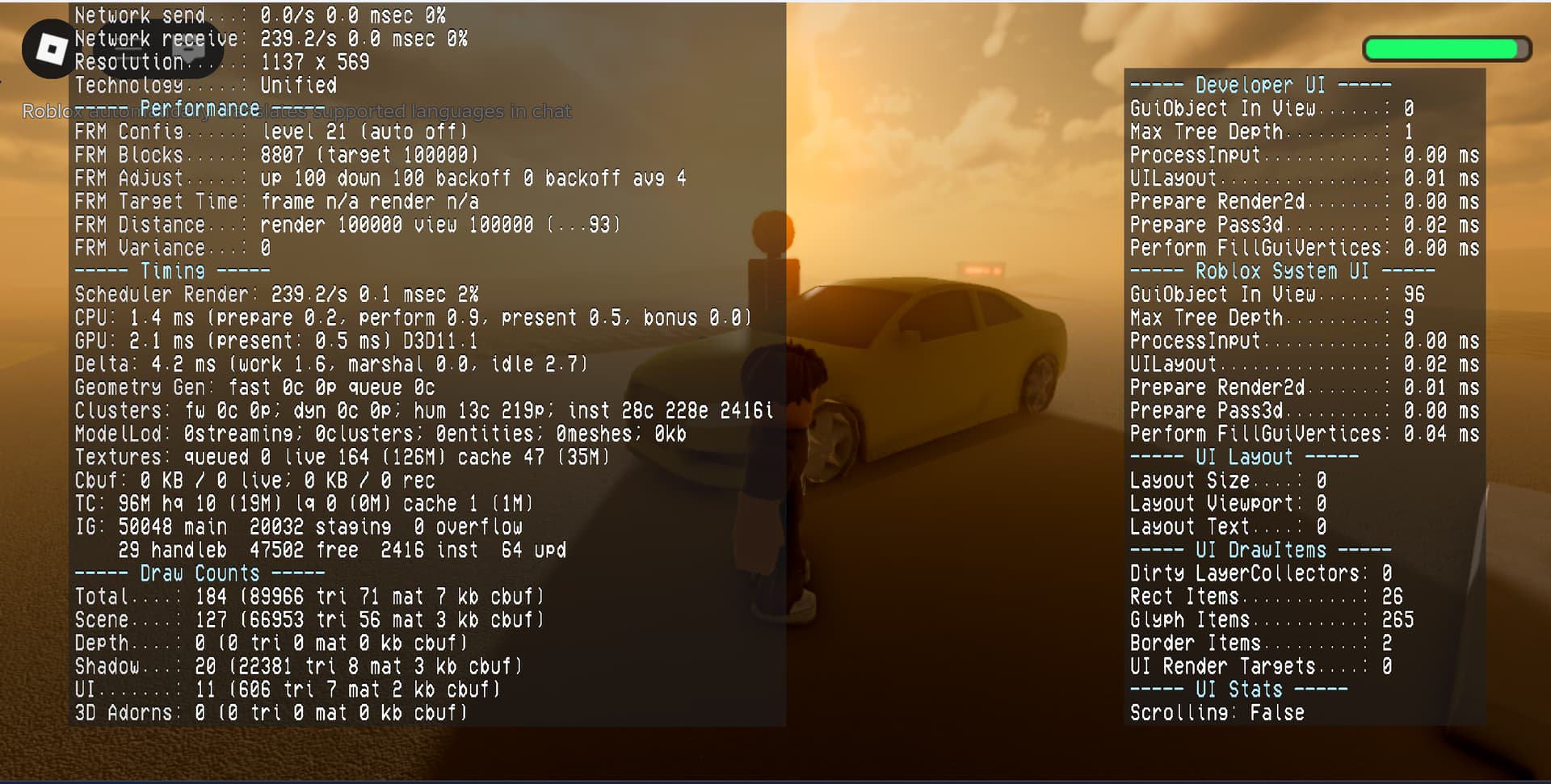
Task: Click the green health bar
Action: (x=1447, y=49)
